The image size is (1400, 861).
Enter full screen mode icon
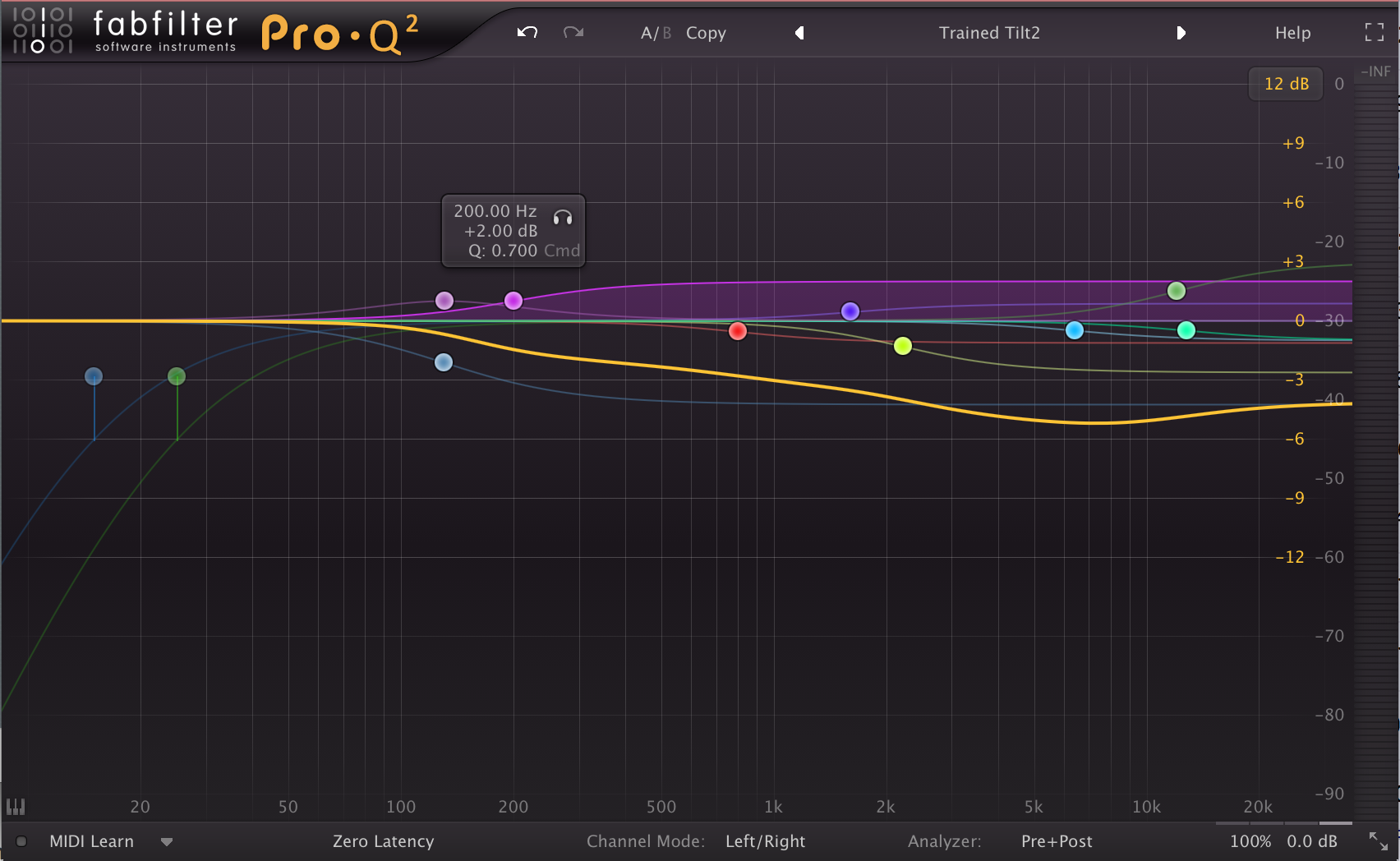pos(1375,33)
